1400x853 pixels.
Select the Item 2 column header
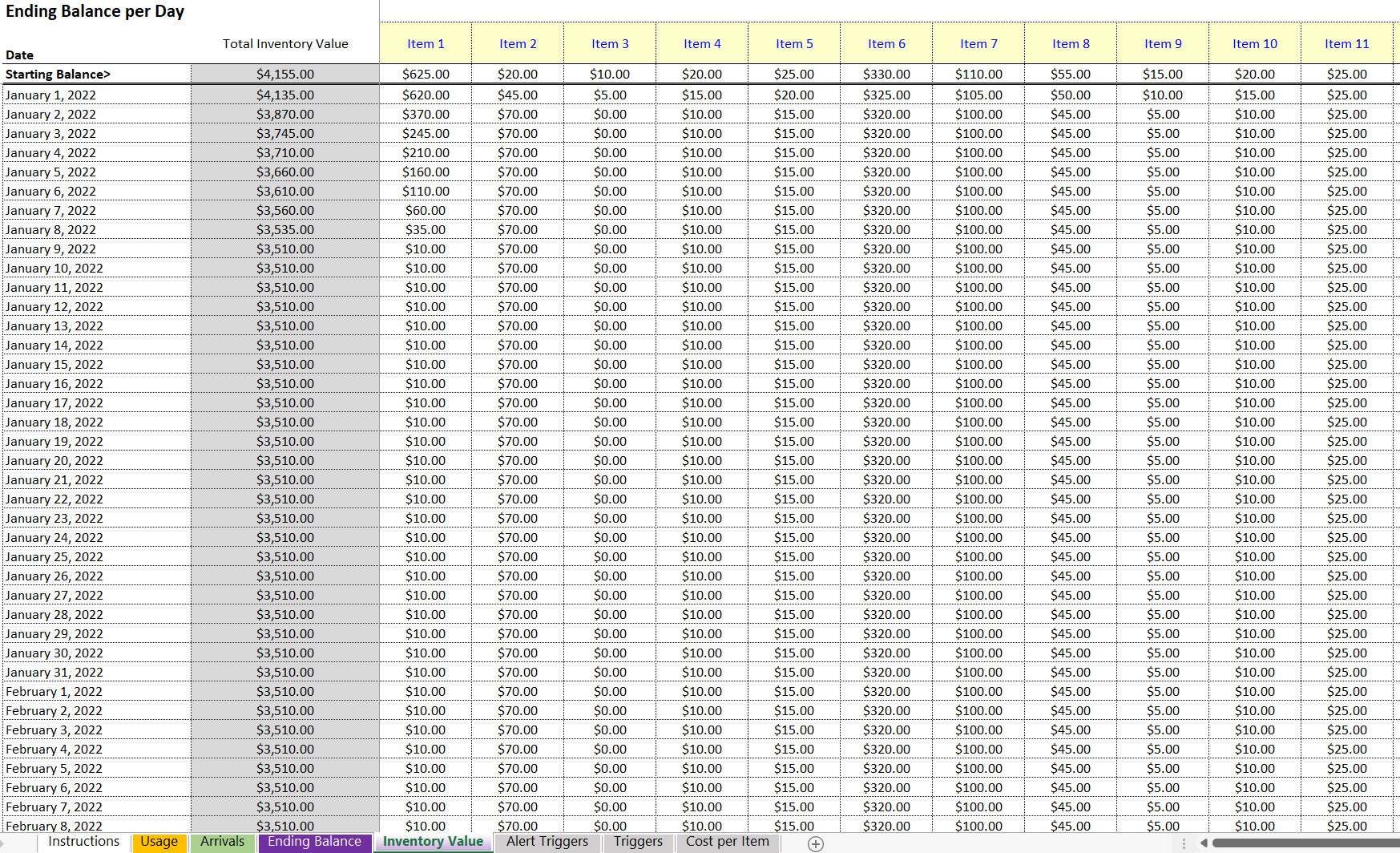(x=518, y=43)
